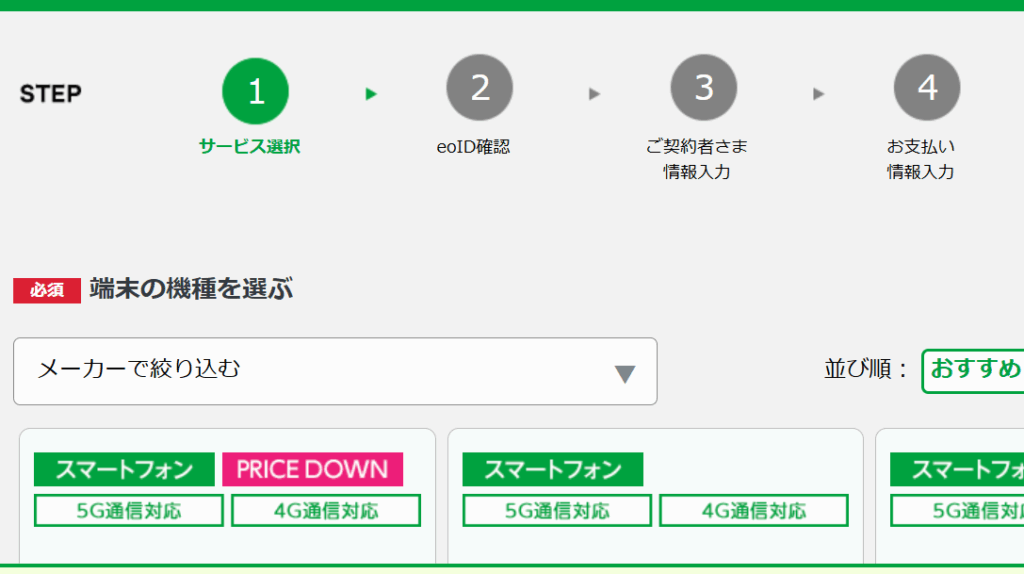Click the gray arrow after step 3
Image resolution: width=1024 pixels, height=574 pixels.
coord(819,94)
